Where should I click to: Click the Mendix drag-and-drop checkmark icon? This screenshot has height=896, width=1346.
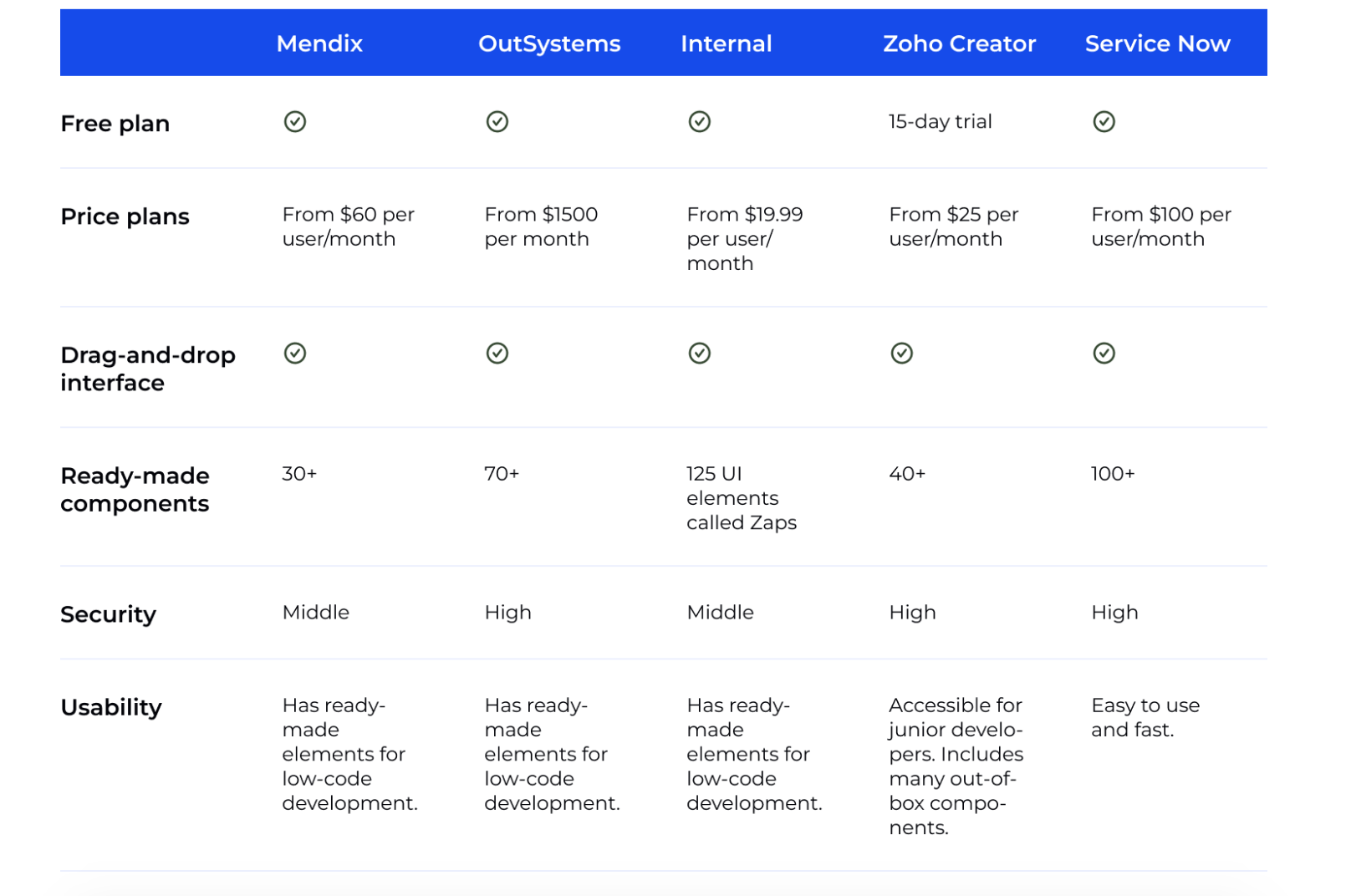(x=295, y=354)
